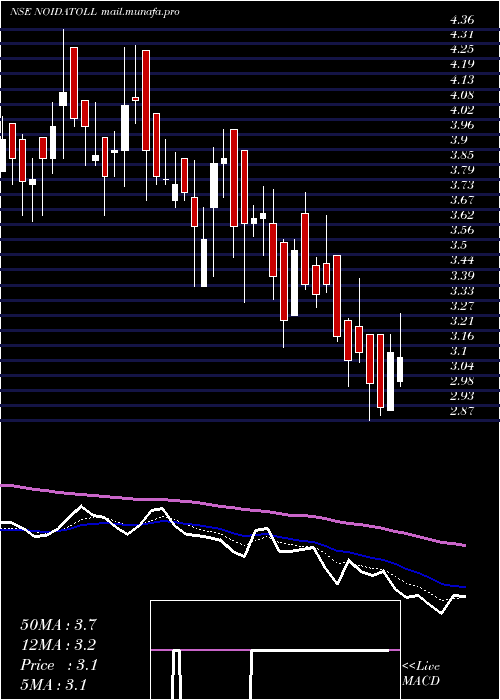
Task: Click the 3.56 price axis label
Action: click(462, 231)
